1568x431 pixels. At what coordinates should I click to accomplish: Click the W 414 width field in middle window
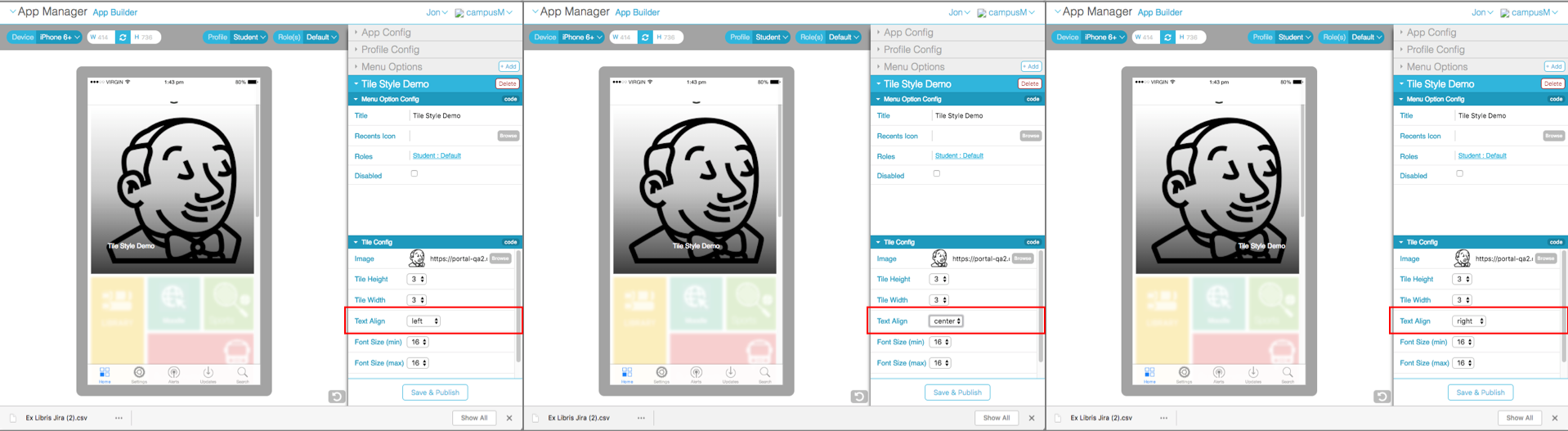click(622, 37)
